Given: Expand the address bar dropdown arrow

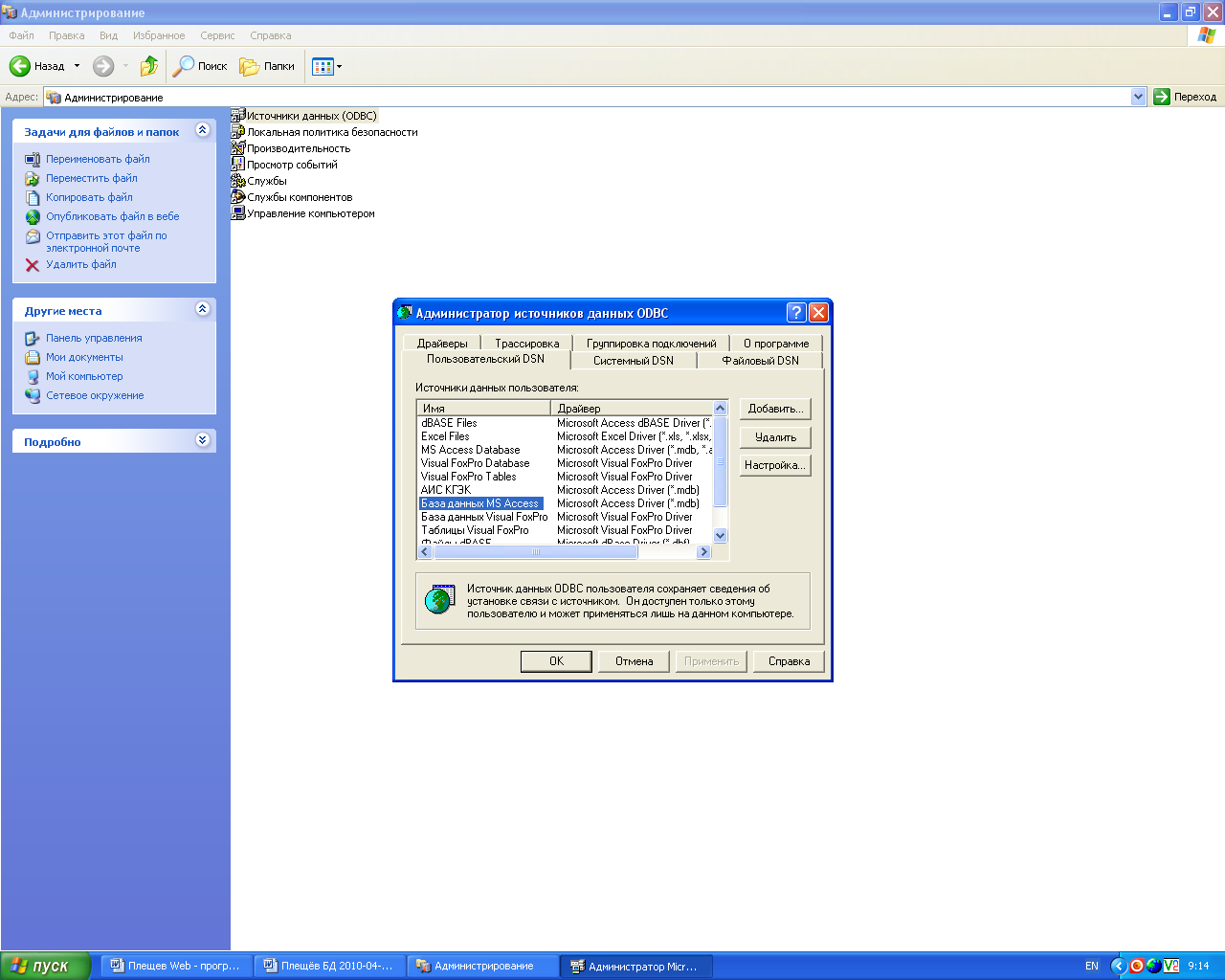Looking at the screenshot, I should click(1138, 97).
